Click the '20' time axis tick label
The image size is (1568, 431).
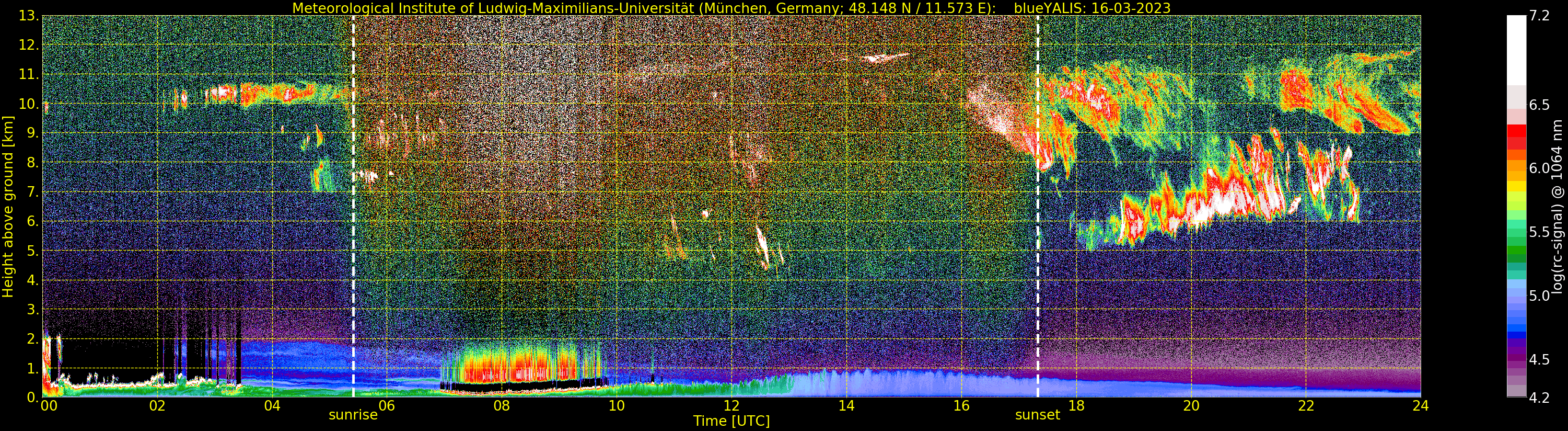point(1191,406)
